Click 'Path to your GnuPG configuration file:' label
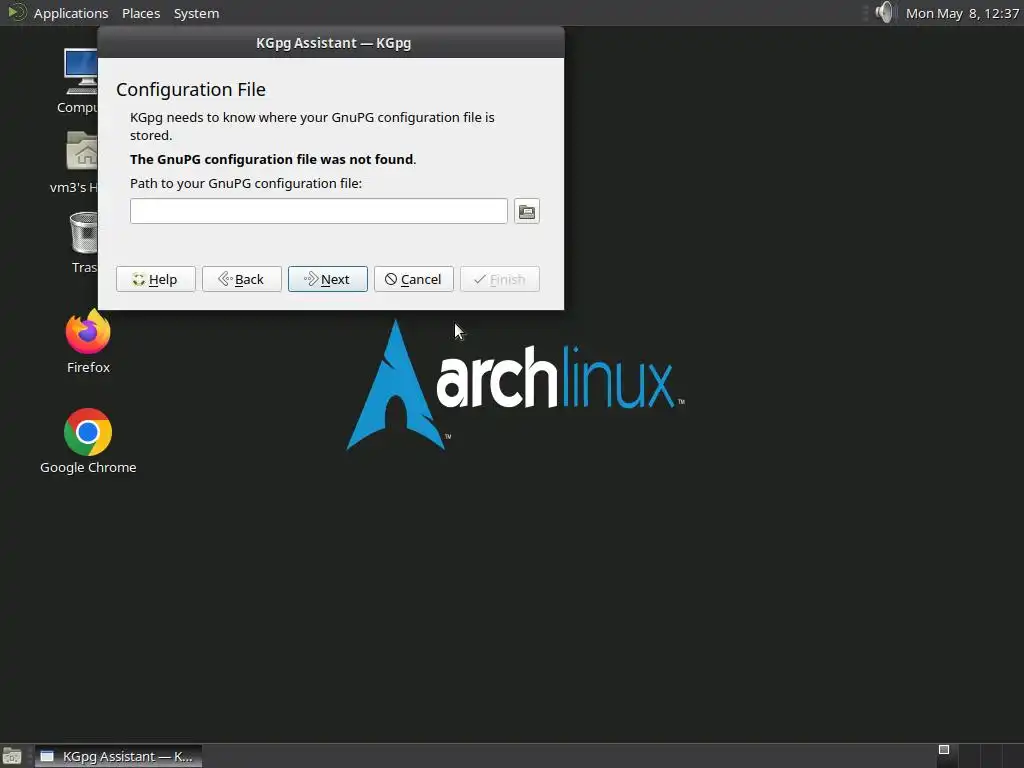1024x768 pixels. 246,184
